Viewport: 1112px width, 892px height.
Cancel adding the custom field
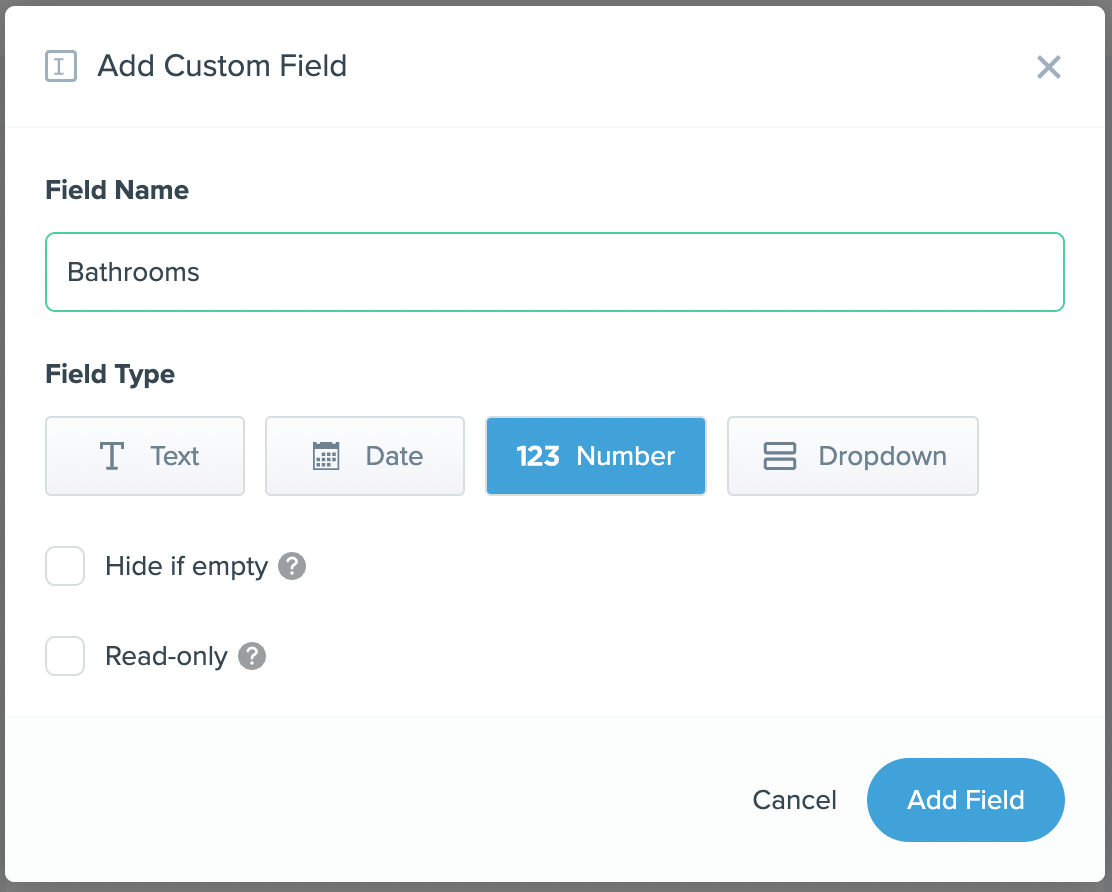click(x=794, y=800)
